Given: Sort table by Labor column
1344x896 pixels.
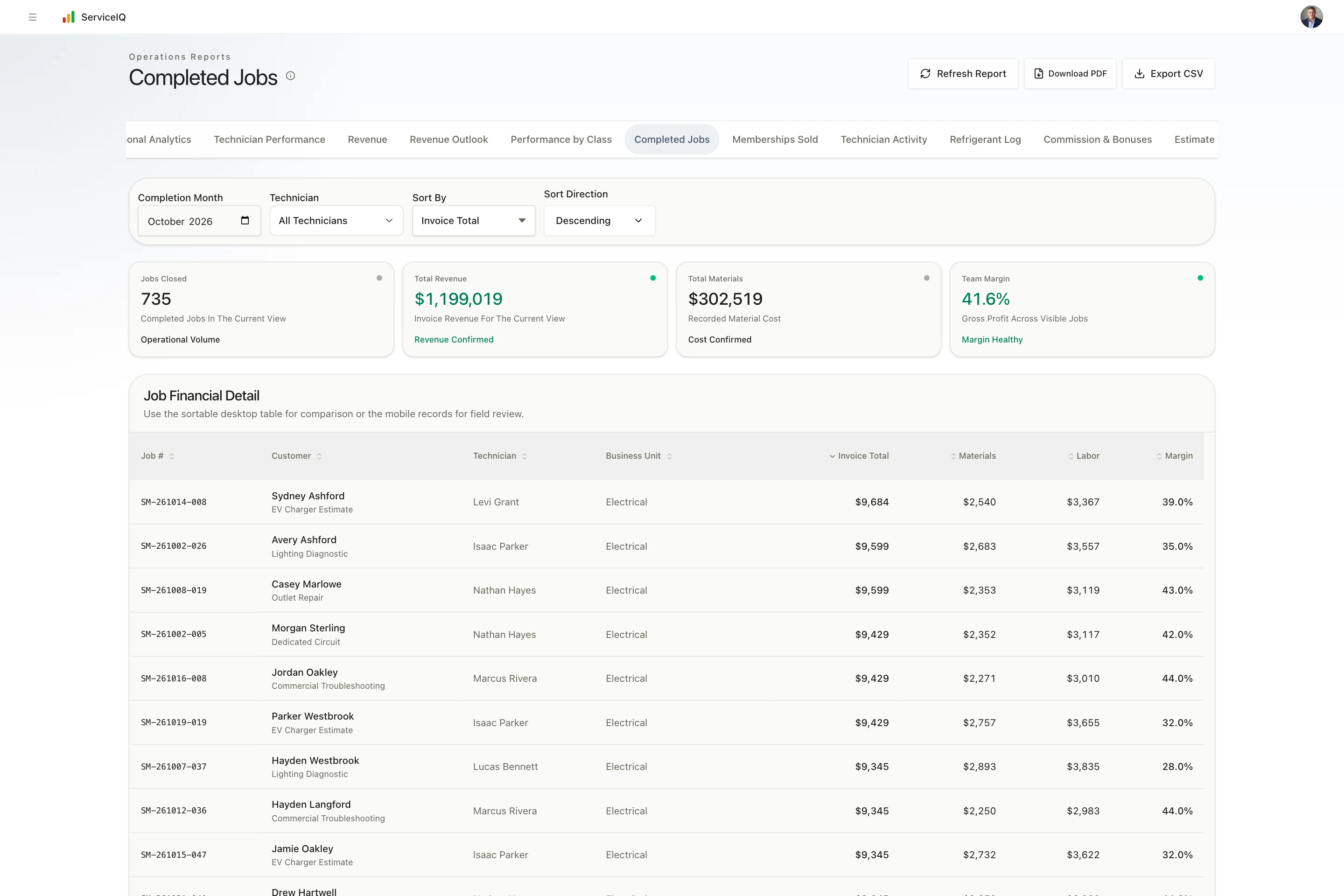Looking at the screenshot, I should [1084, 456].
